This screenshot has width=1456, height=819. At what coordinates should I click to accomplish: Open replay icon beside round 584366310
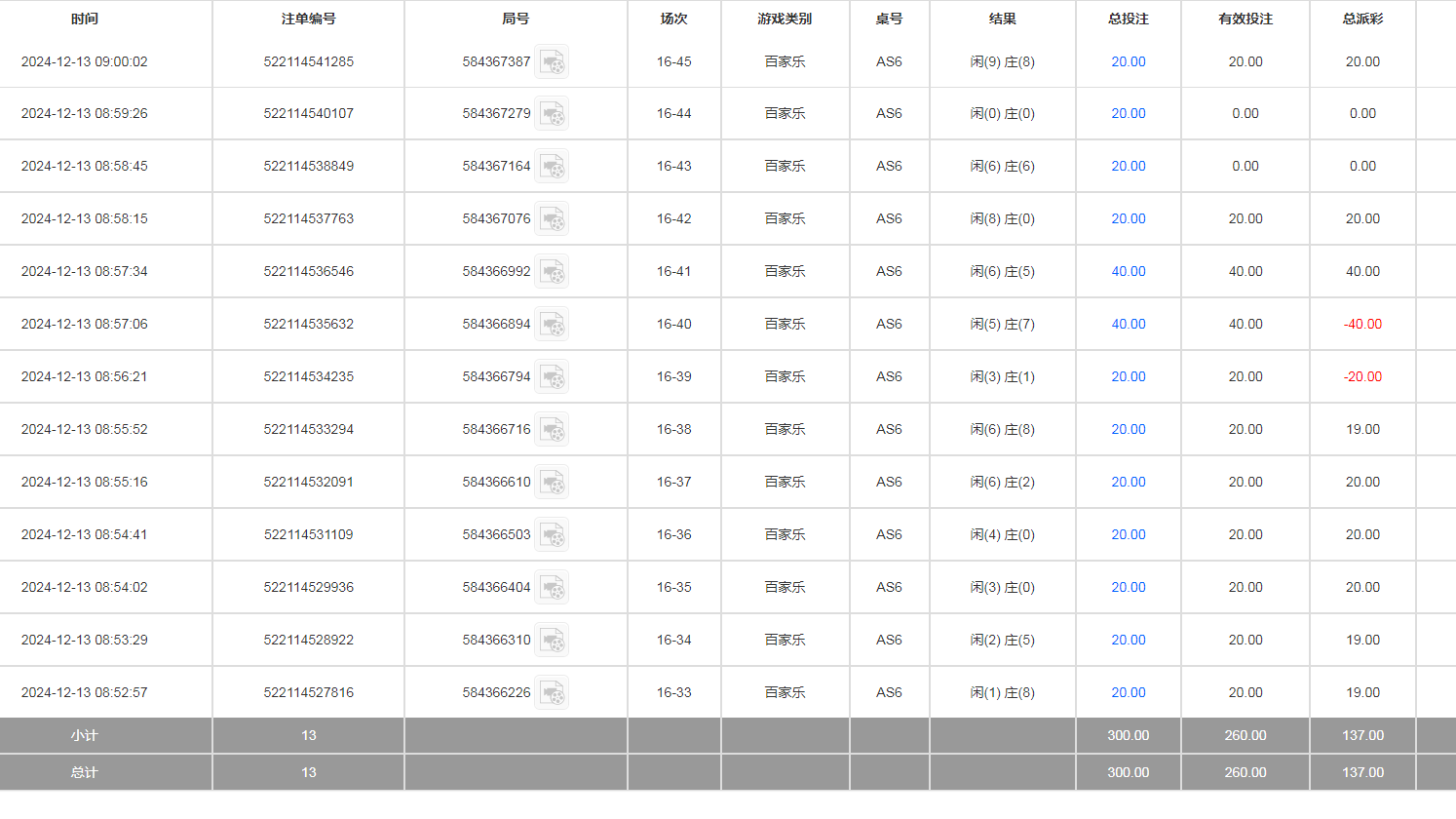click(x=552, y=641)
